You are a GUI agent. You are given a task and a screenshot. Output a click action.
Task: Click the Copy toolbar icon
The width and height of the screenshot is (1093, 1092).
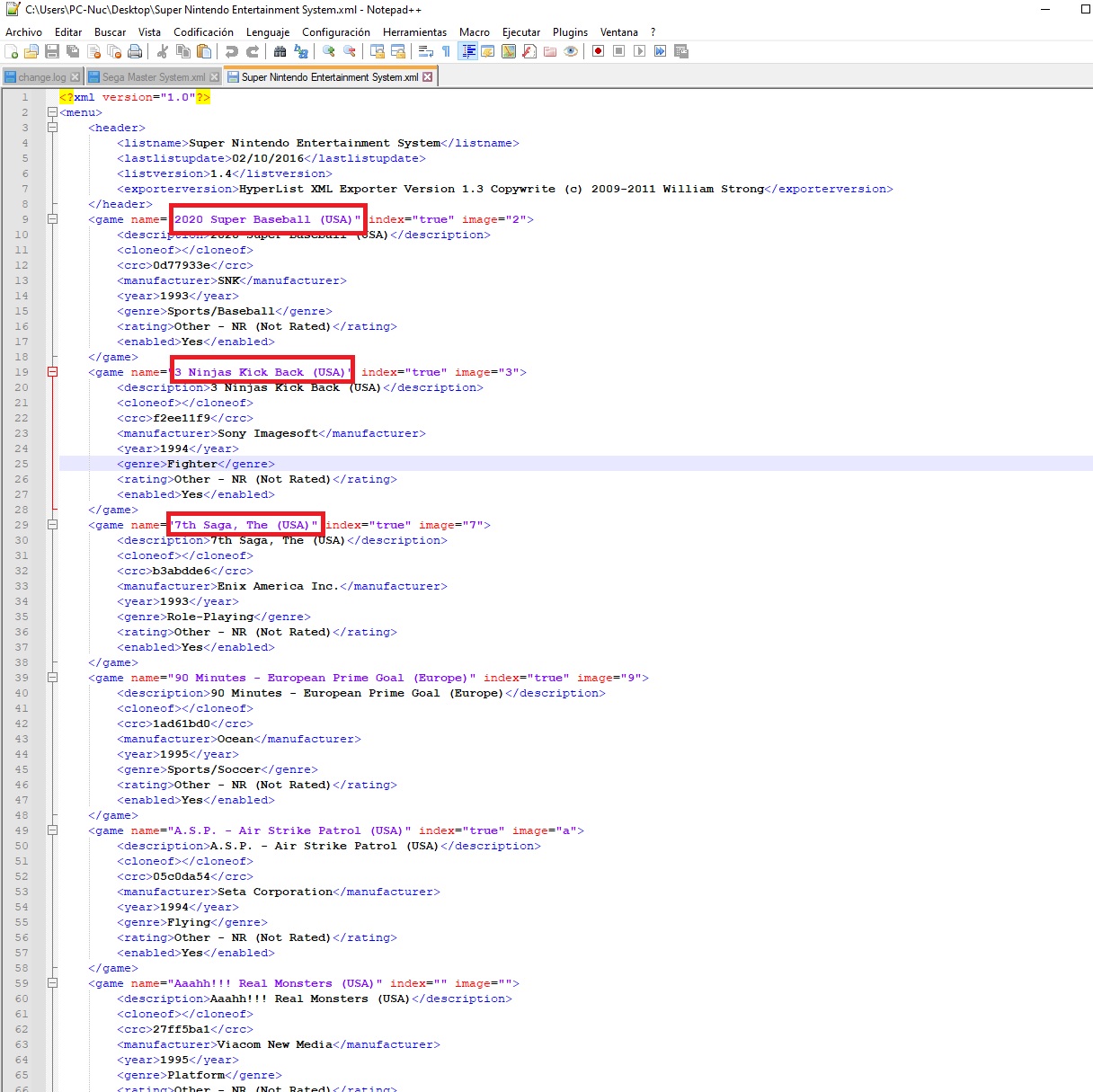coord(183,51)
